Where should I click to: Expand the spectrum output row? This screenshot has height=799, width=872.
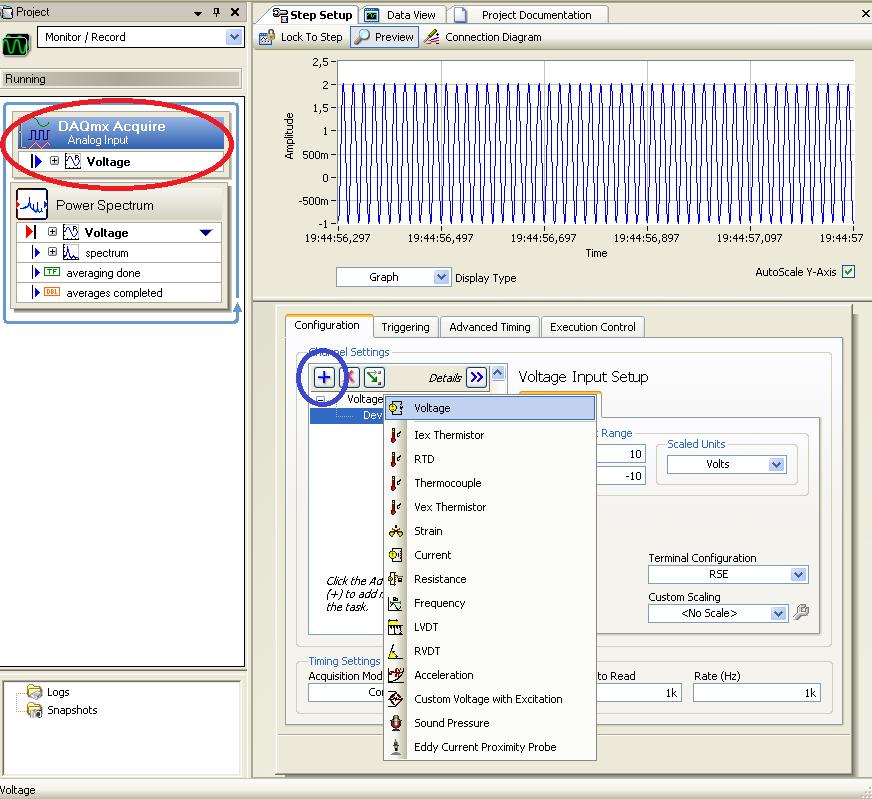tap(52, 252)
